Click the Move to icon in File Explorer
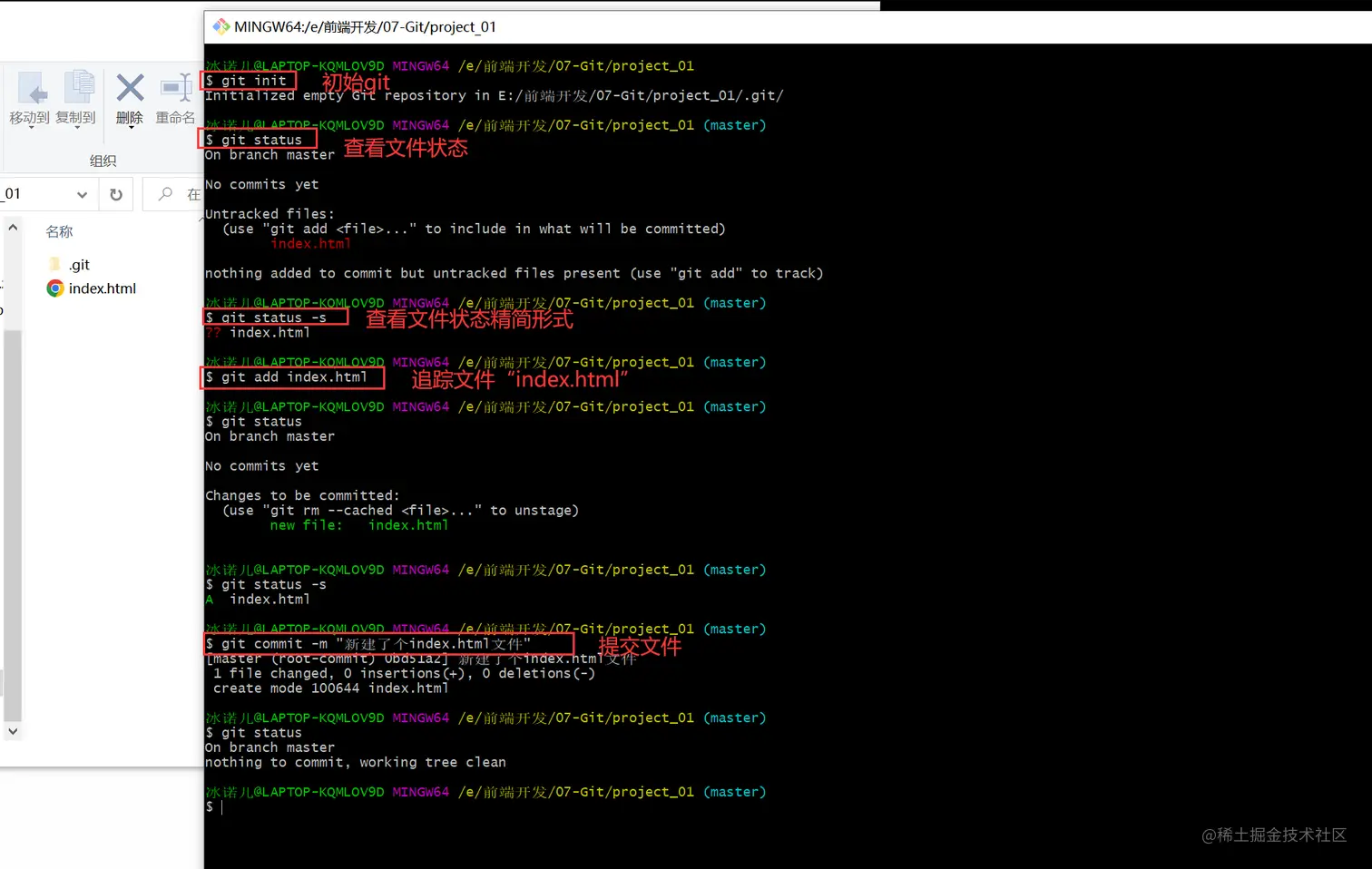1372x869 pixels. 31,88
